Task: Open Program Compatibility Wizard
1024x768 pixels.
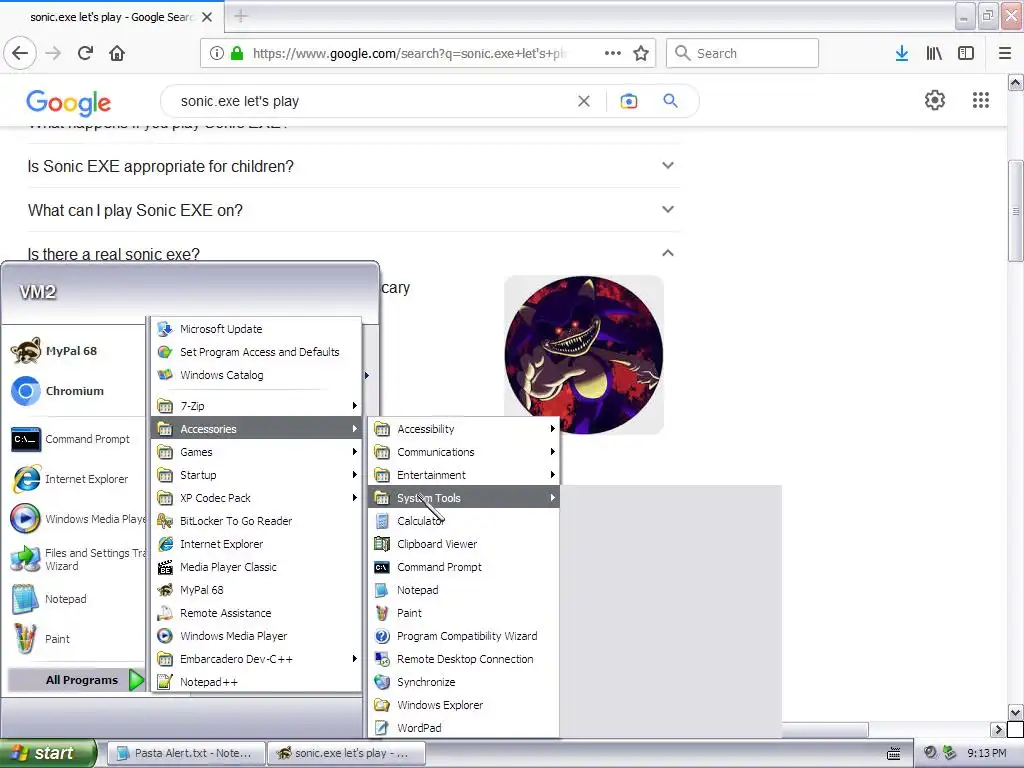Action: pyautogui.click(x=464, y=636)
